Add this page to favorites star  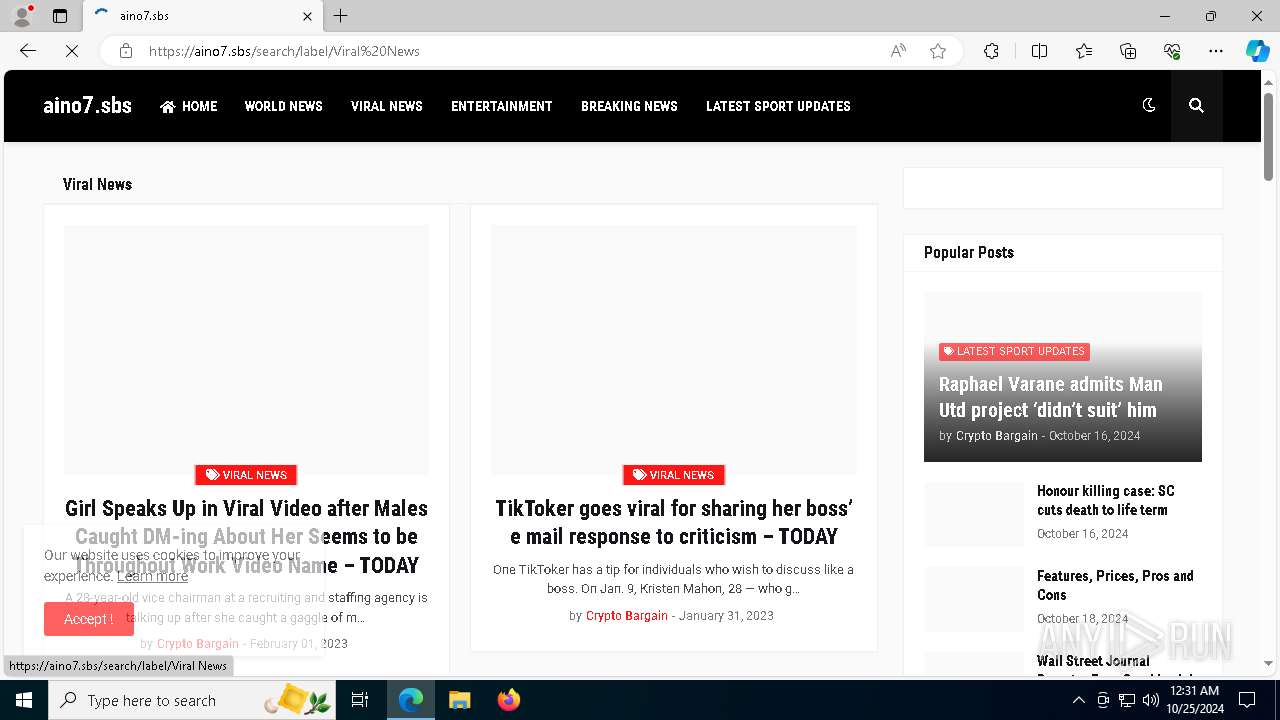tap(938, 51)
